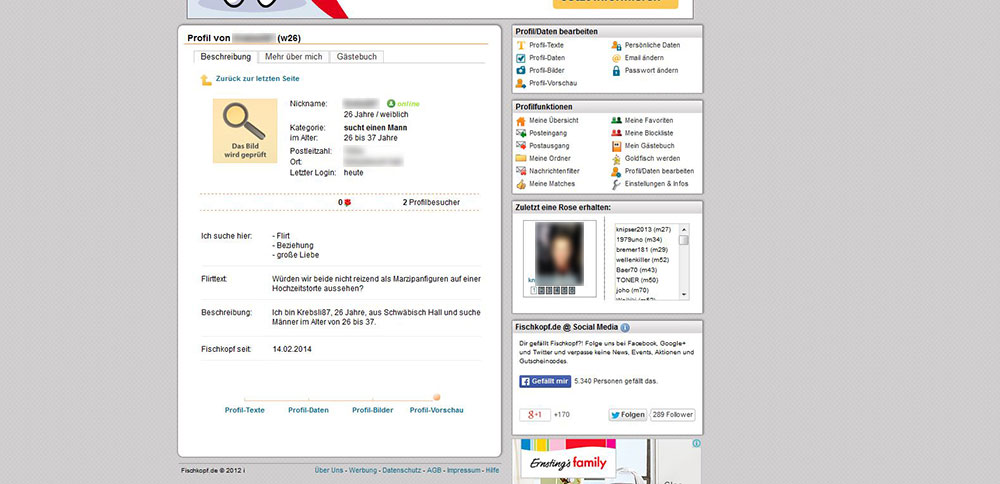This screenshot has height=484, width=1000.
Task: Click the Profil-Texte 'T' icon
Action: pyautogui.click(x=520, y=45)
